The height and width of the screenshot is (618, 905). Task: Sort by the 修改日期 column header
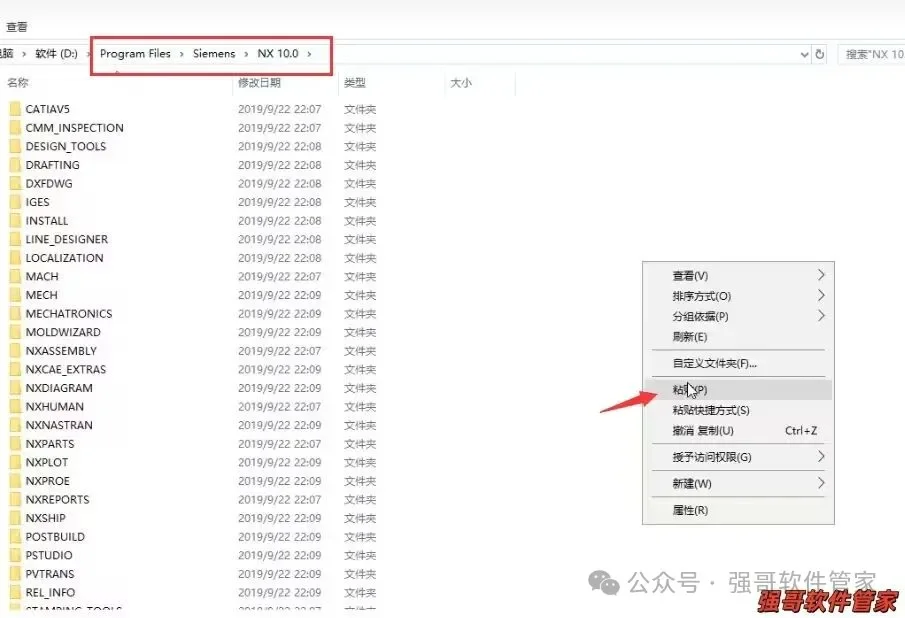(259, 83)
